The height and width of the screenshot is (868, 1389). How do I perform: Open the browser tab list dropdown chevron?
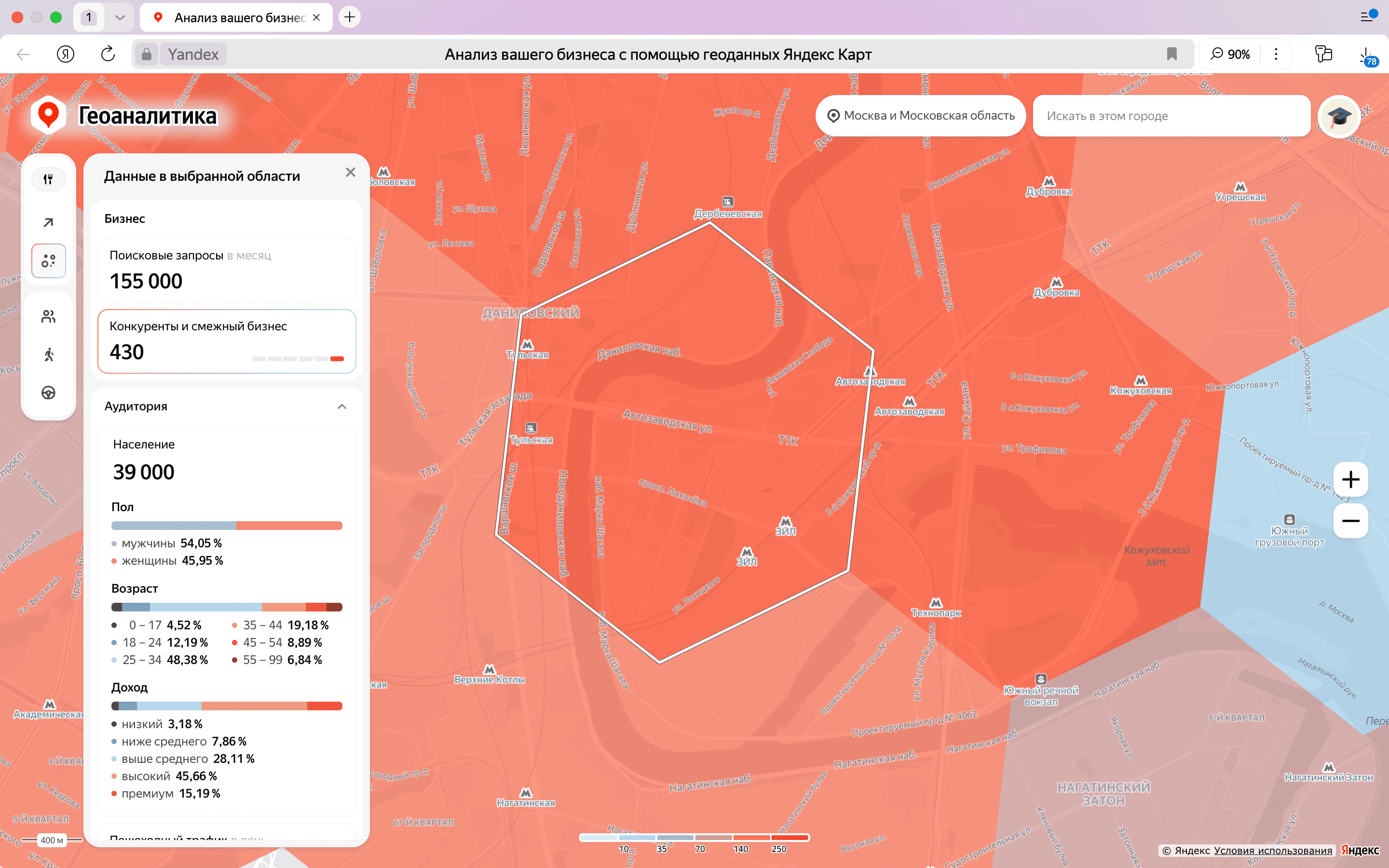(120, 17)
